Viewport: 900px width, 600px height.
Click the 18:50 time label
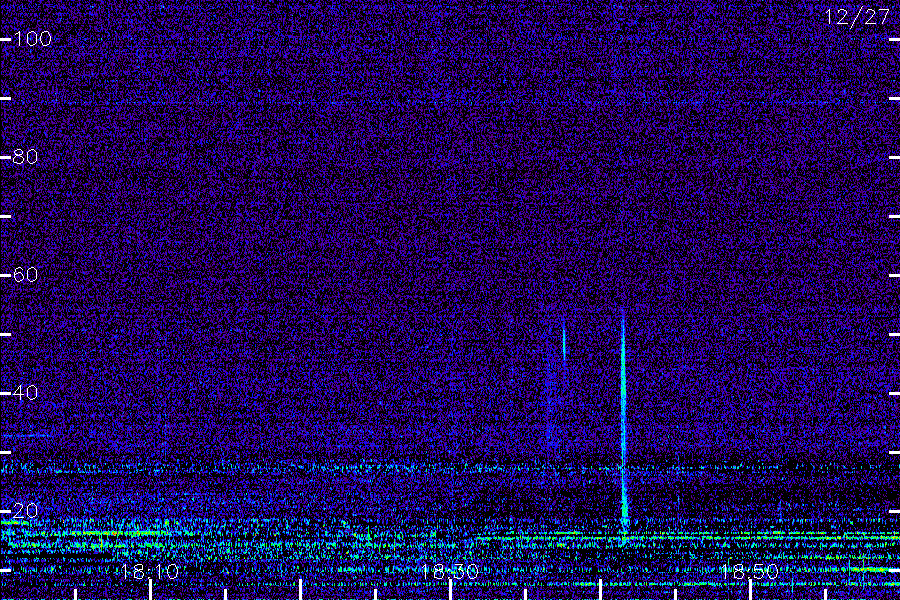pyautogui.click(x=749, y=571)
